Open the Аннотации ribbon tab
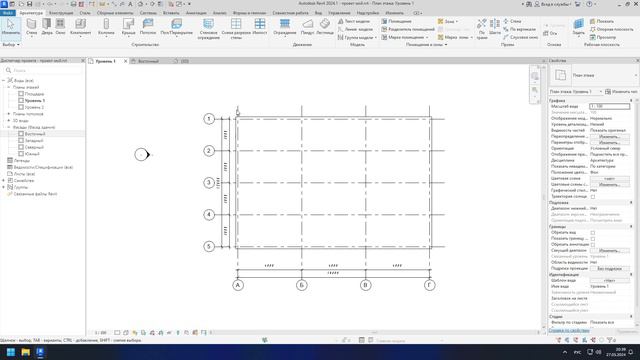Image resolution: width=640 pixels, height=360 pixels. pyautogui.click(x=196, y=13)
